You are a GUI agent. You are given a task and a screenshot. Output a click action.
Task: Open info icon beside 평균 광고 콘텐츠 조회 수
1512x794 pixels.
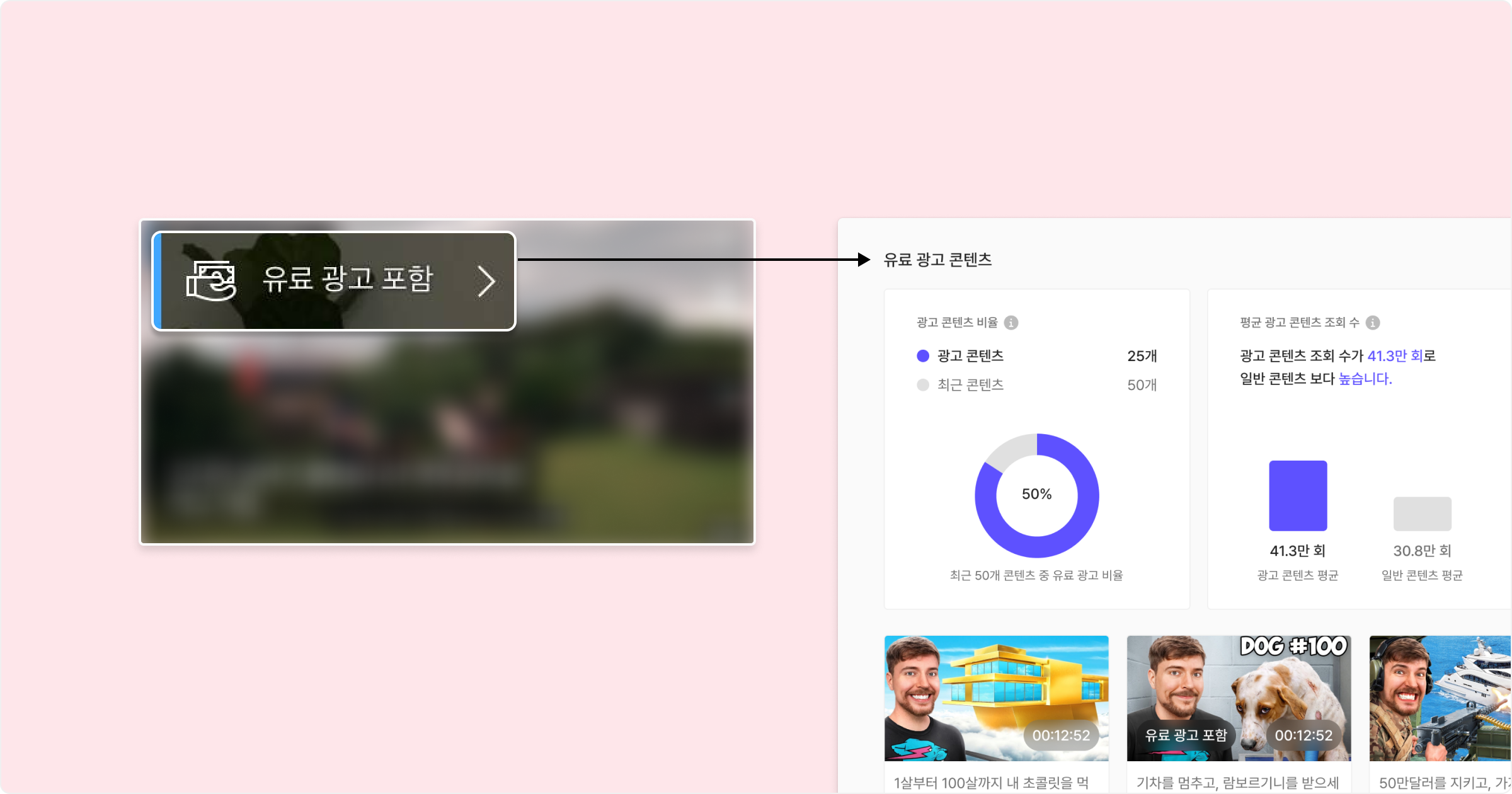(x=1373, y=323)
